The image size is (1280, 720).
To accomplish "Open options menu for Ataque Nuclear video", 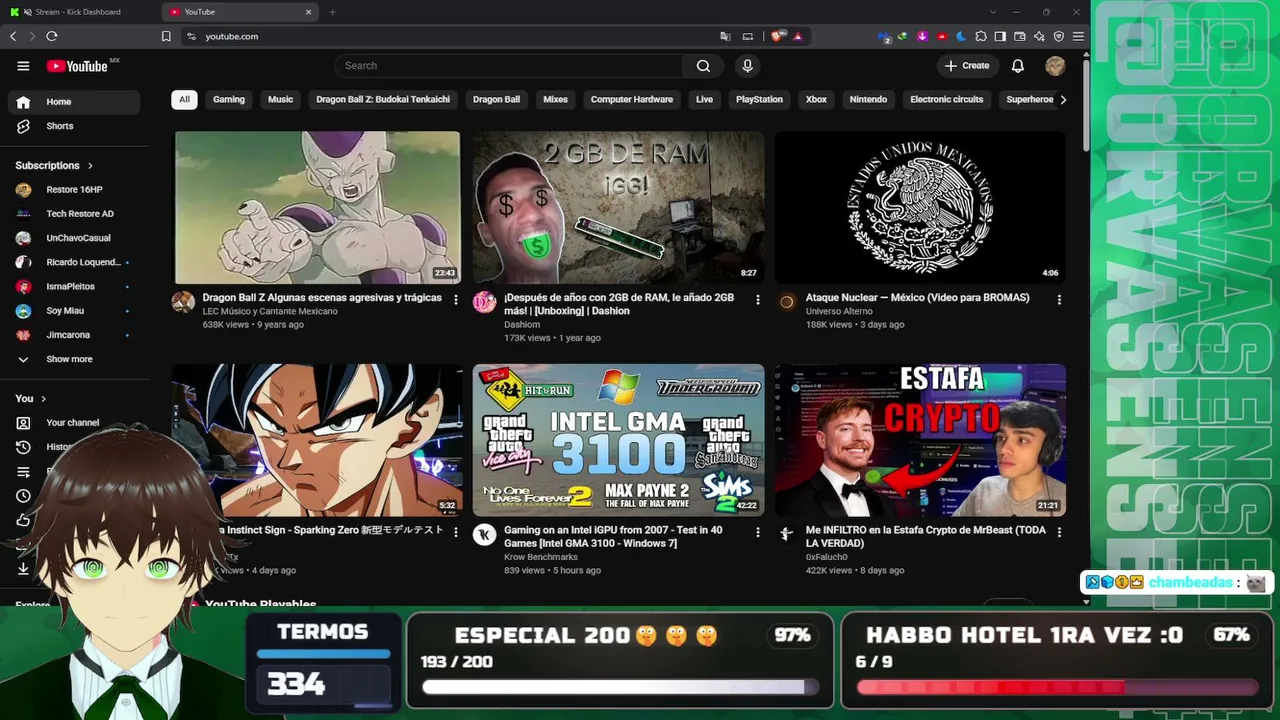I will [x=1059, y=299].
